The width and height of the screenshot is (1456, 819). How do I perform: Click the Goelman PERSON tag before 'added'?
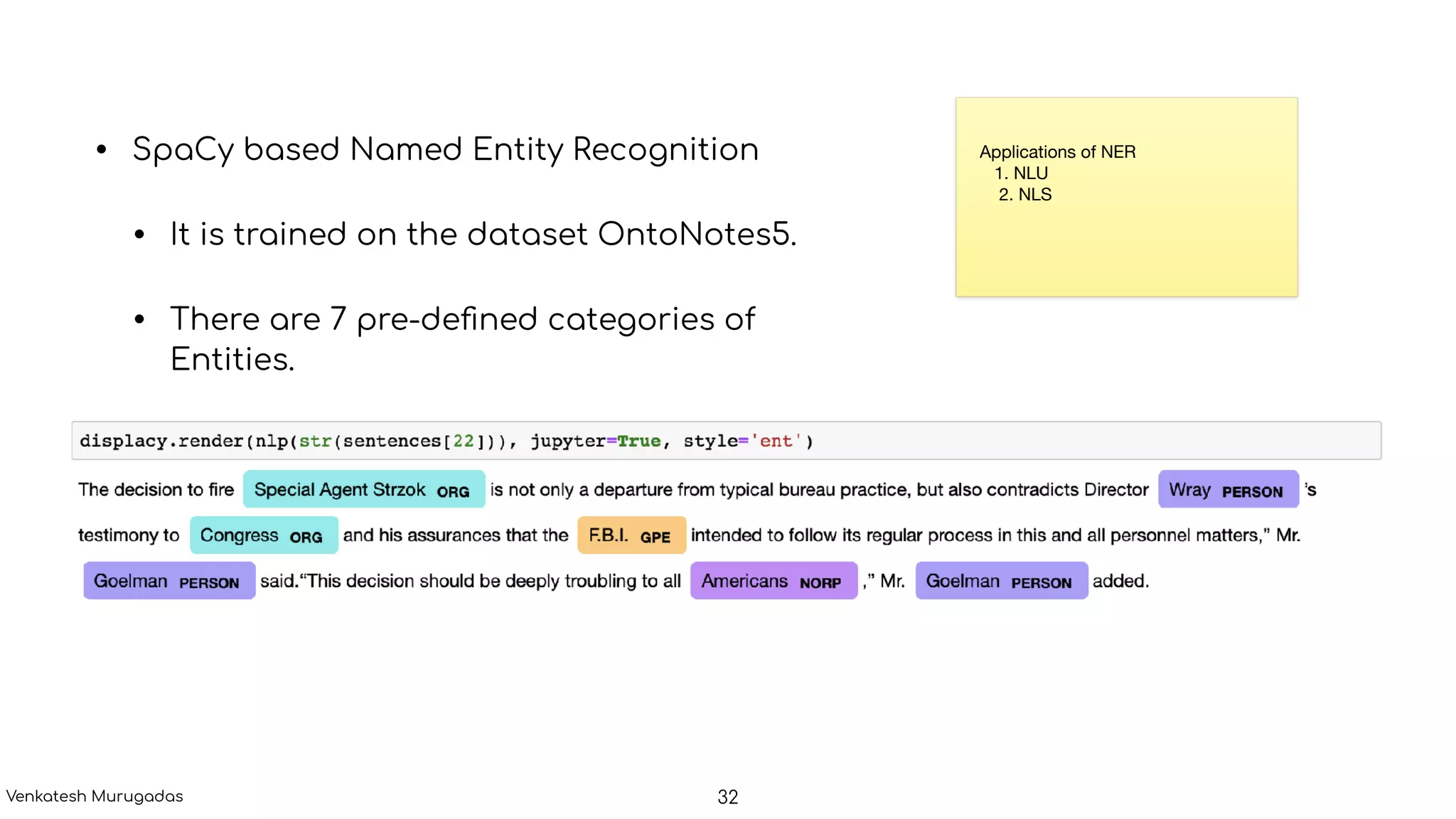[x=1000, y=581]
